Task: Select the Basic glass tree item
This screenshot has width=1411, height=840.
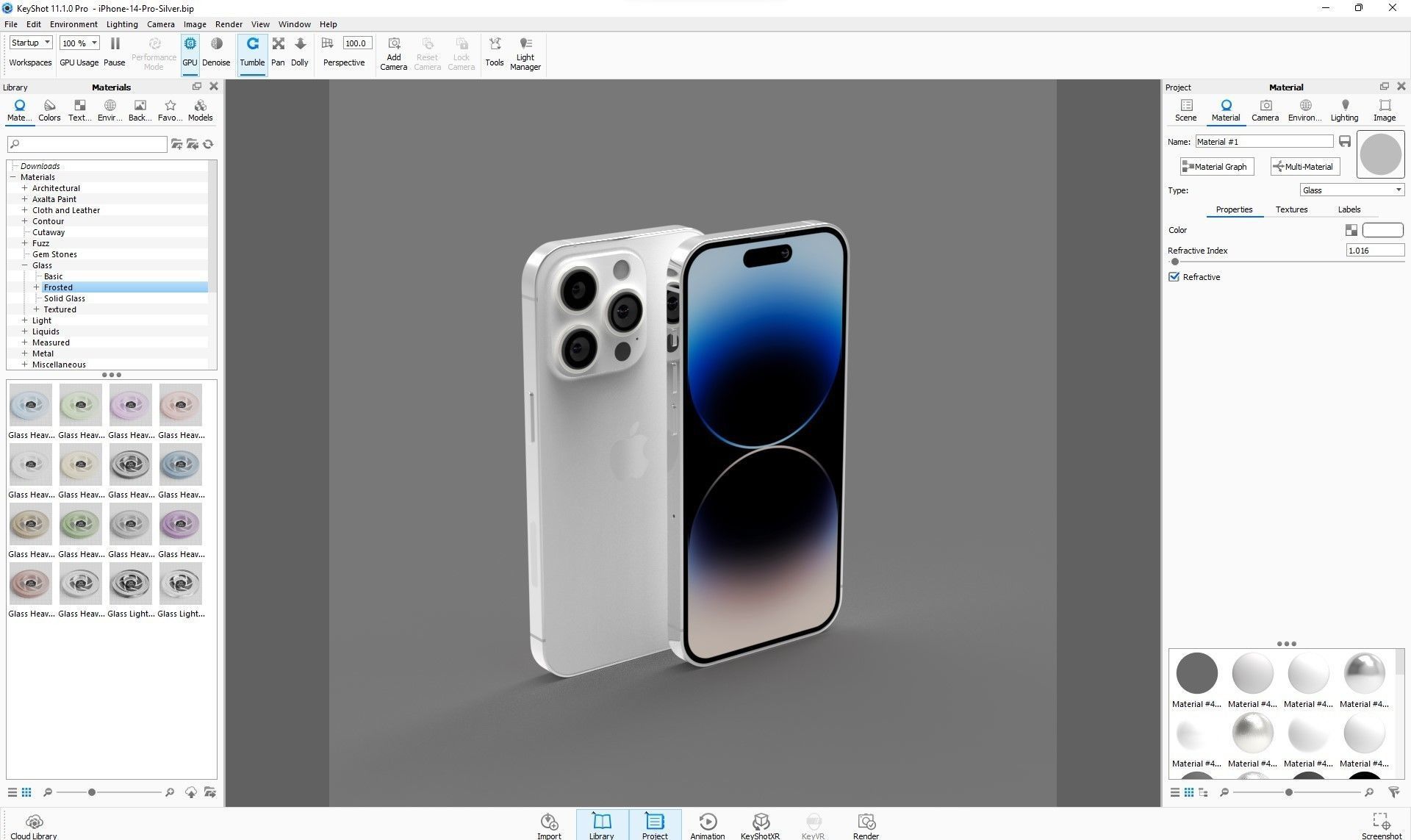Action: [53, 276]
